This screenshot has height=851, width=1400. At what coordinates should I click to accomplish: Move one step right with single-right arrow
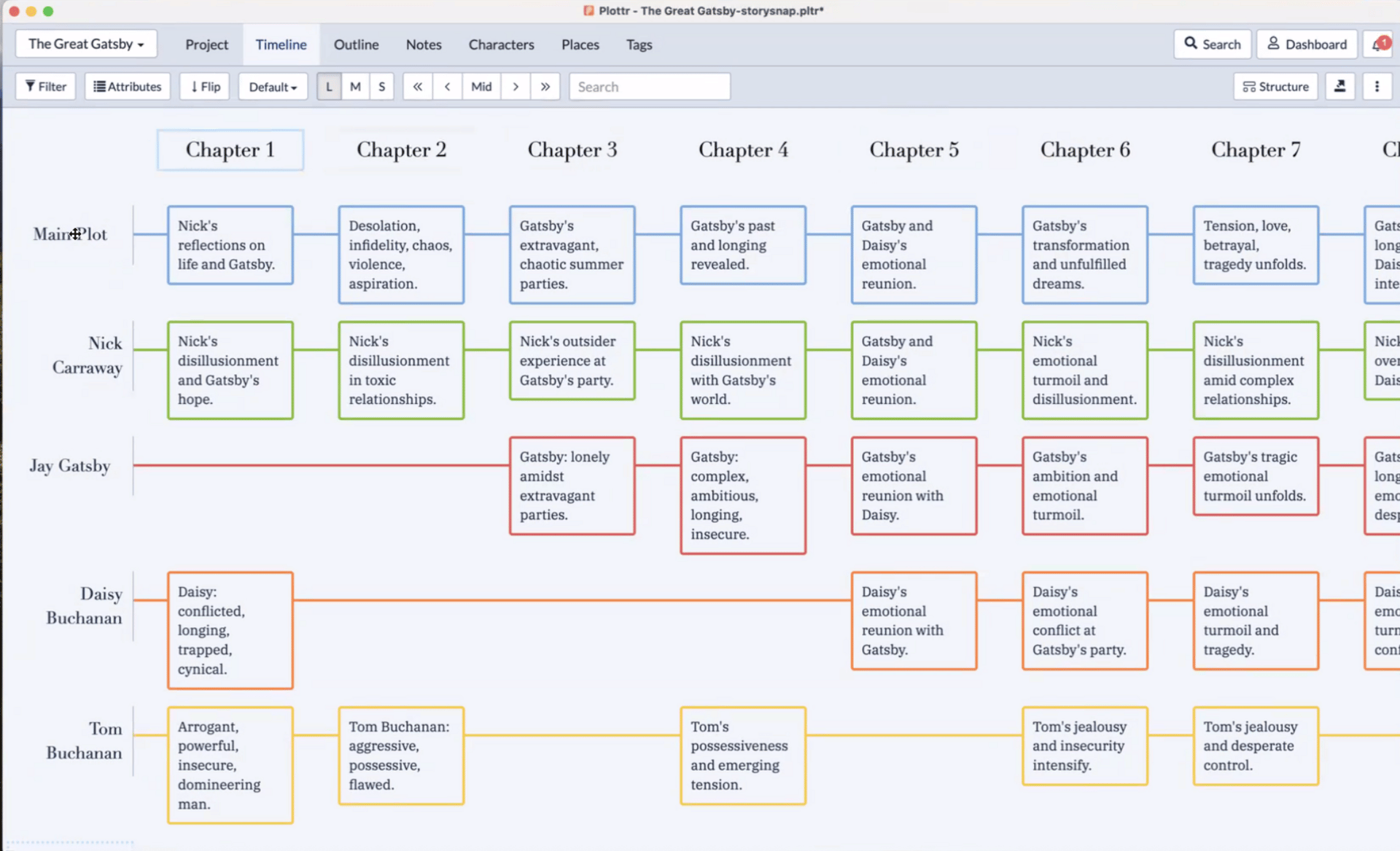pos(516,86)
